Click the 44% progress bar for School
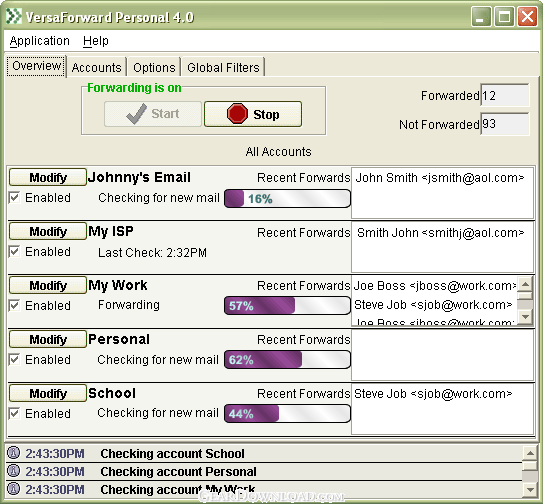 287,414
